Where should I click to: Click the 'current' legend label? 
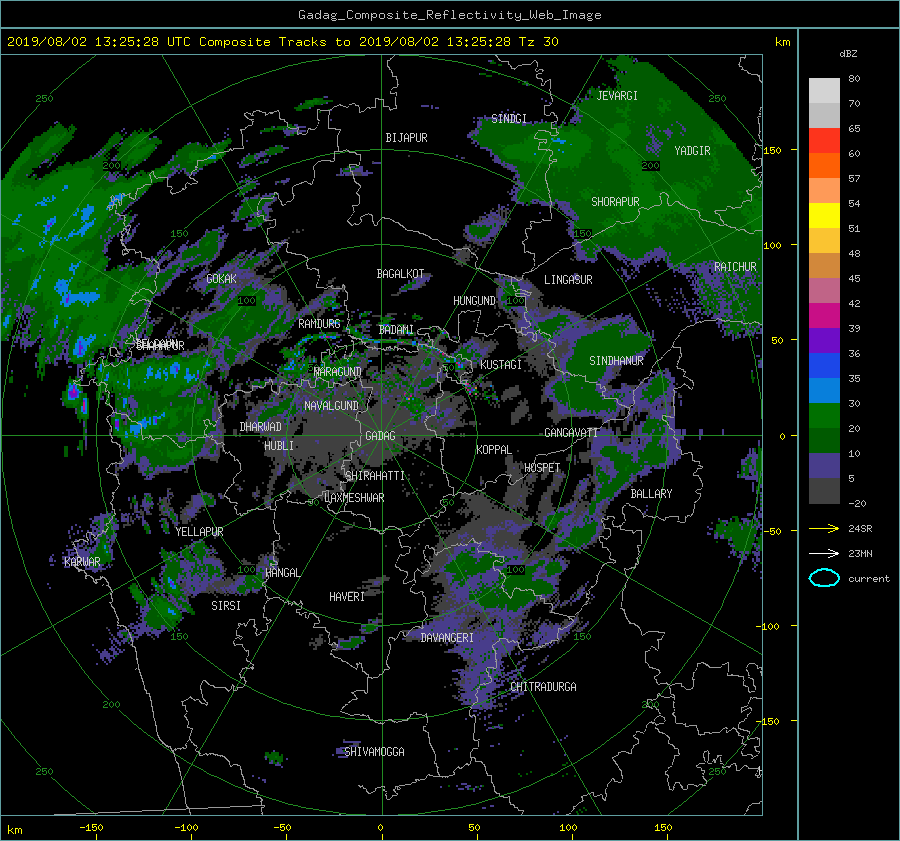[869, 579]
